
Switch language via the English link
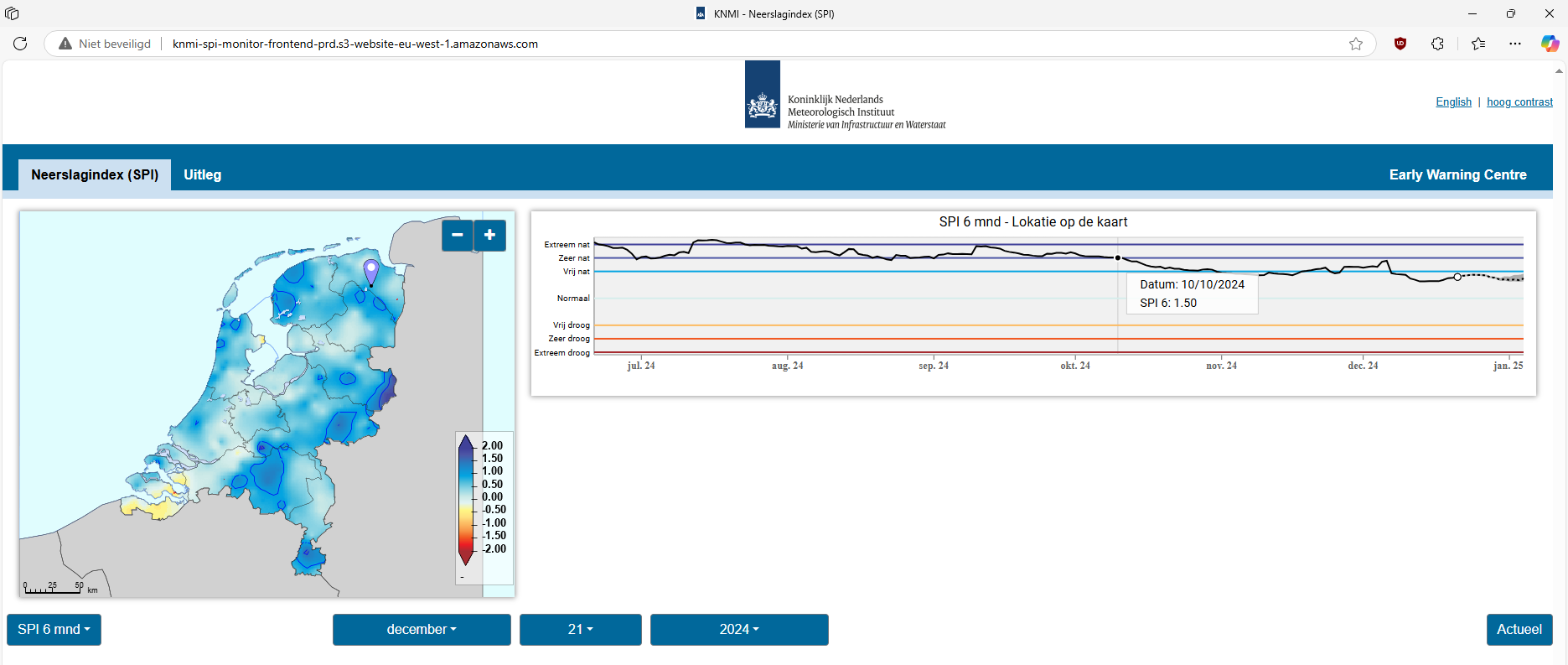click(x=1453, y=102)
